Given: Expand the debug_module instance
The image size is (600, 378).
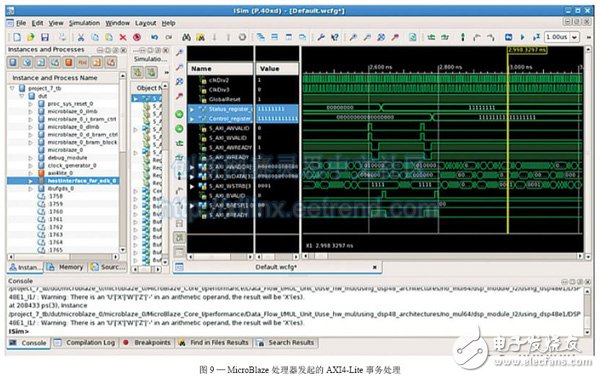Looking at the screenshot, I should [31, 158].
